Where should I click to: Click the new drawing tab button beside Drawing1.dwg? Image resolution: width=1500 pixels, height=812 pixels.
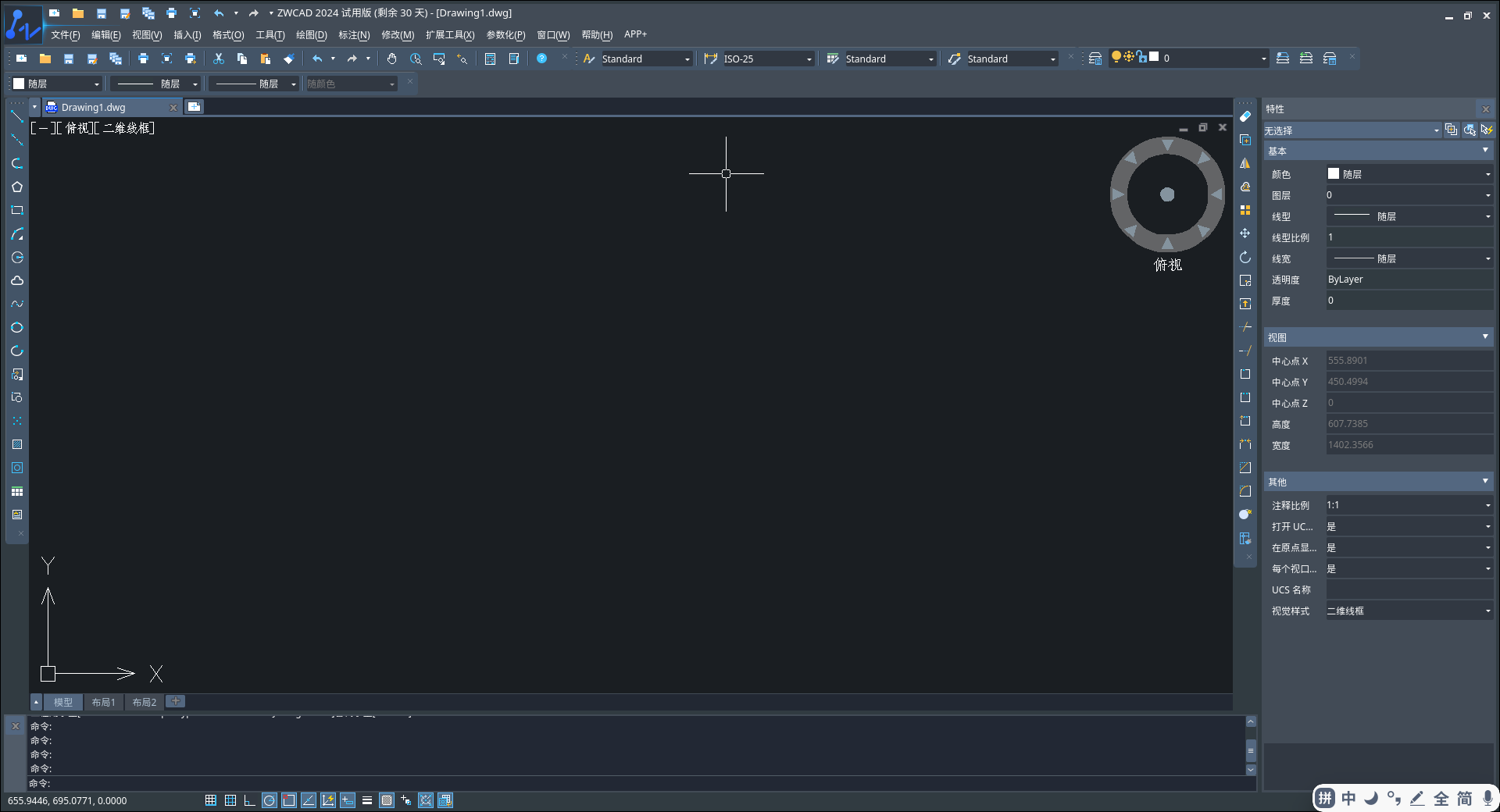point(195,107)
